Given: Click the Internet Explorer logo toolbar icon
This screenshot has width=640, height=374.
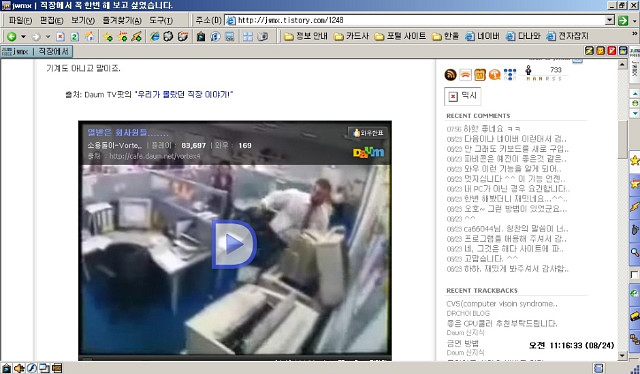Looking at the screenshot, I should pyautogui.click(x=154, y=36).
